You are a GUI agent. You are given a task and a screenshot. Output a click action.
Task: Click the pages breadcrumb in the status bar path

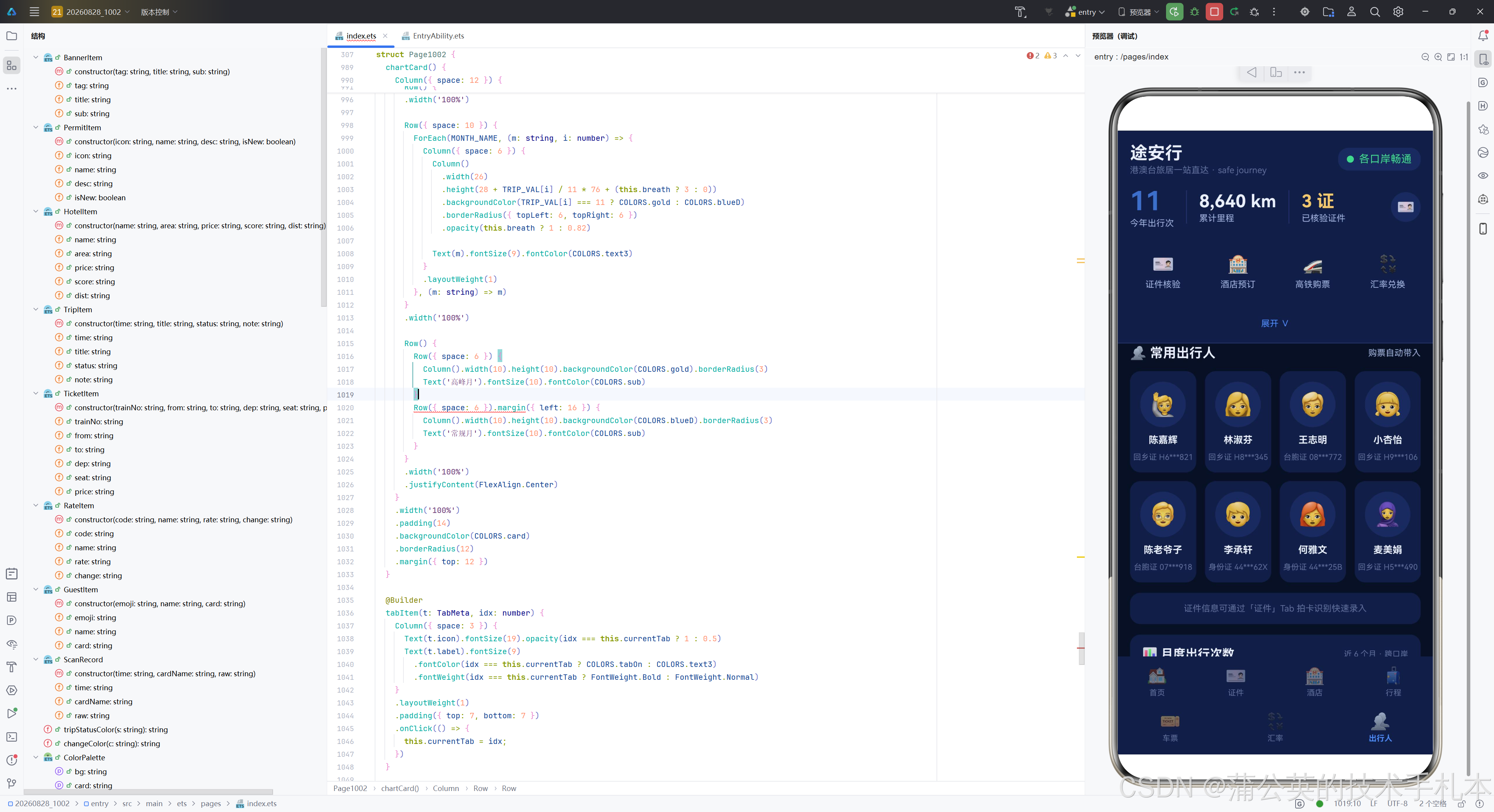[x=210, y=804]
